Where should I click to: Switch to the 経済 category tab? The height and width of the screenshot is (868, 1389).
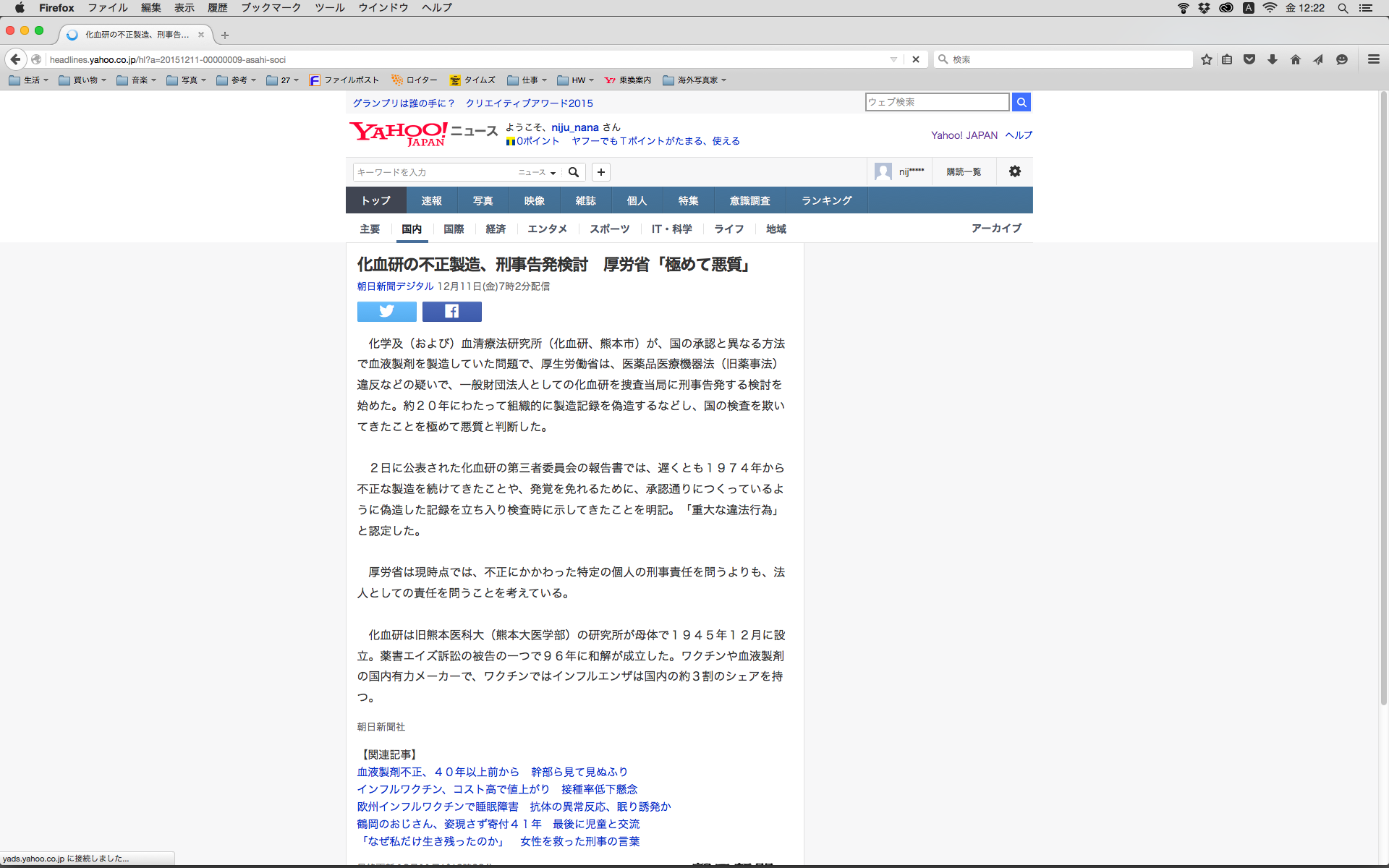point(496,229)
